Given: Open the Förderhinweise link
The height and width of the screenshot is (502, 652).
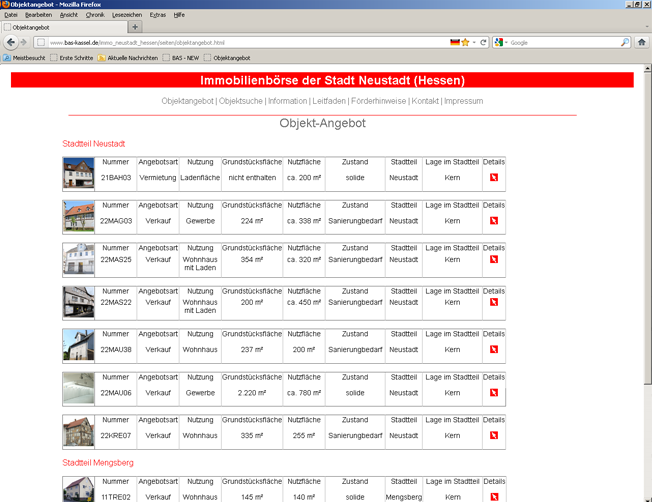Looking at the screenshot, I should coord(379,101).
